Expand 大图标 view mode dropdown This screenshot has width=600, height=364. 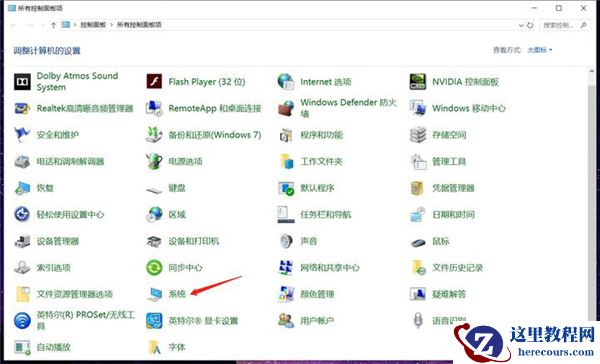[540, 50]
